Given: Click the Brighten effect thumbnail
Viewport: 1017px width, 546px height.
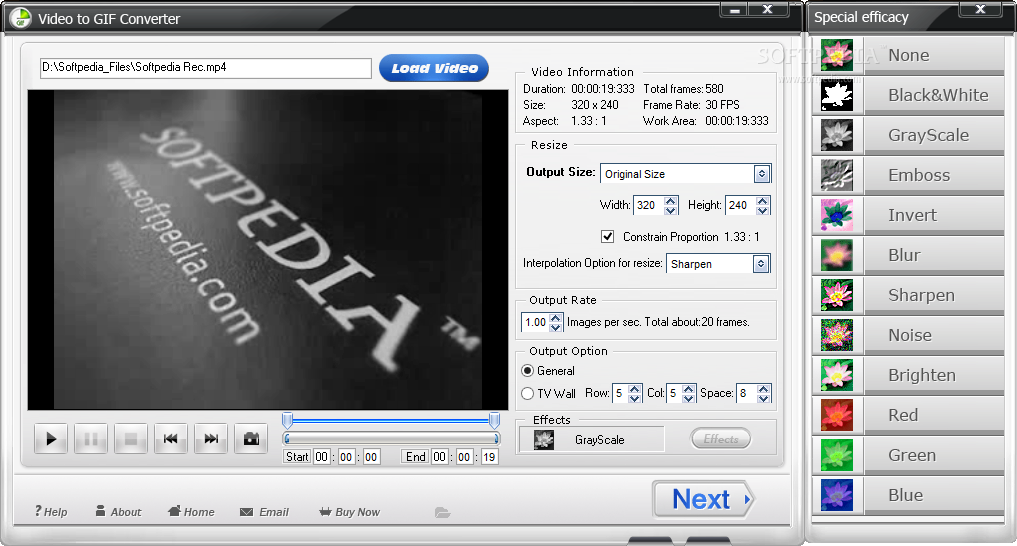Looking at the screenshot, I should tap(837, 375).
